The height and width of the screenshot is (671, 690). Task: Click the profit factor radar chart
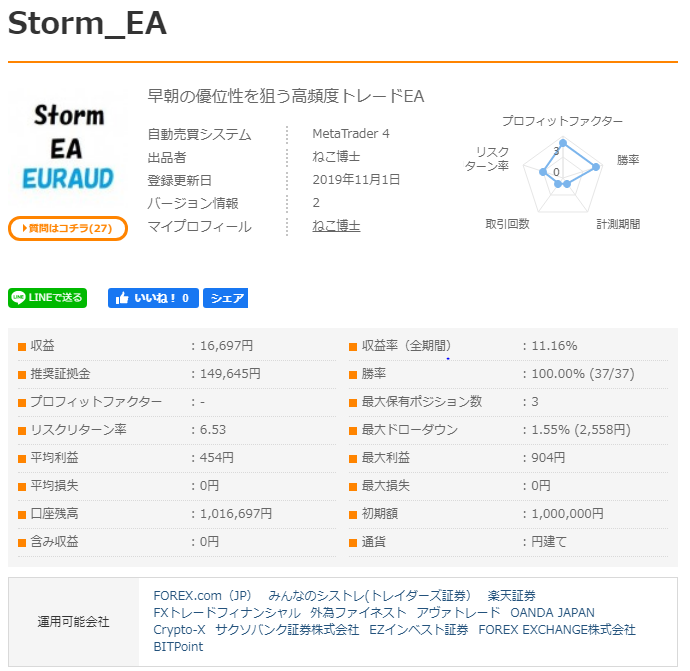[563, 172]
